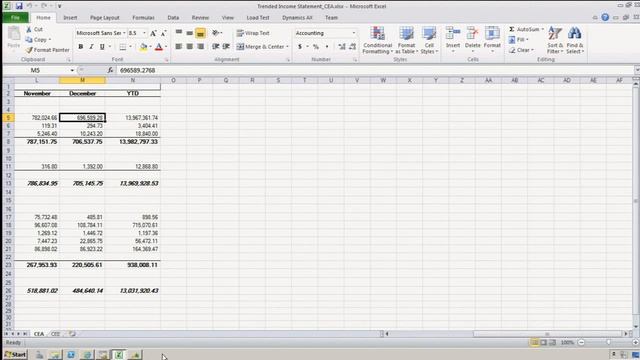Image resolution: width=640 pixels, height=360 pixels.
Task: Select column M header
Action: pos(82,80)
